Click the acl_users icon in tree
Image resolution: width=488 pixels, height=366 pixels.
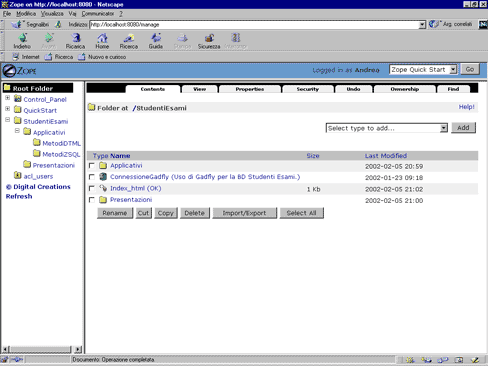[18, 175]
